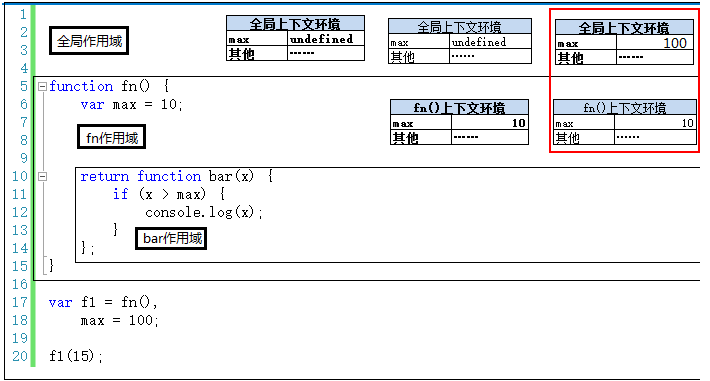
Task: Click the 'max = 100;' code line
Action: 120,320
